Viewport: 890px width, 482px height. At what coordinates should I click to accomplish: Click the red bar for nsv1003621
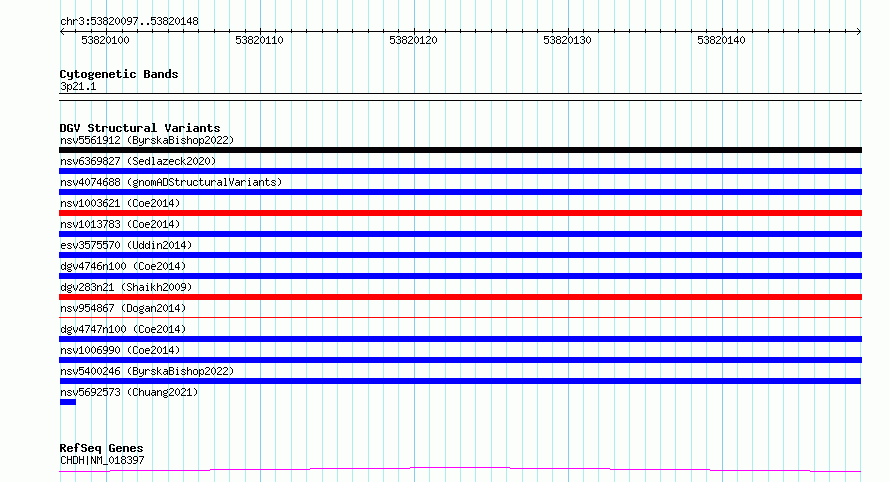click(460, 213)
